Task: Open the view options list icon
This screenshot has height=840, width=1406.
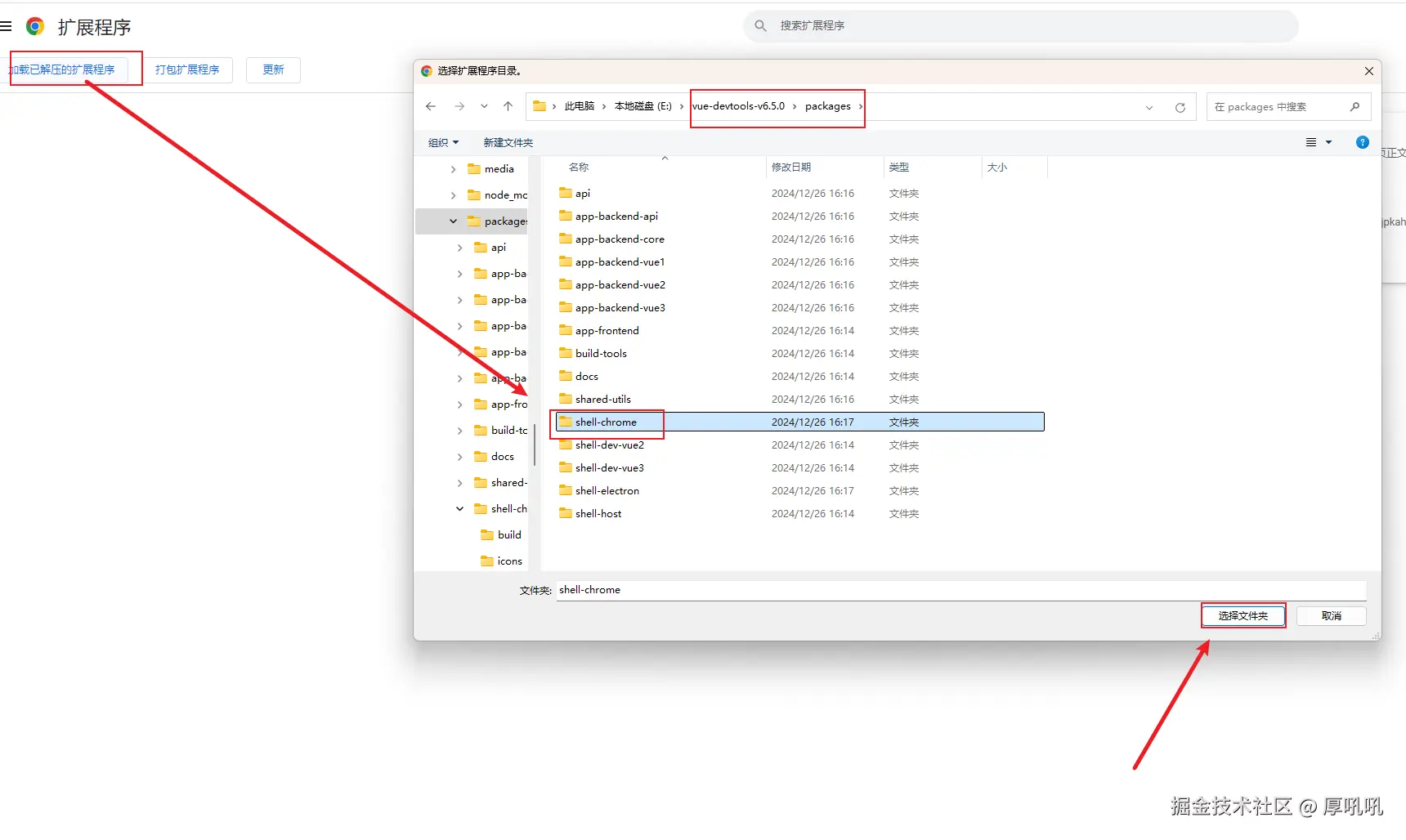Action: click(x=1311, y=142)
